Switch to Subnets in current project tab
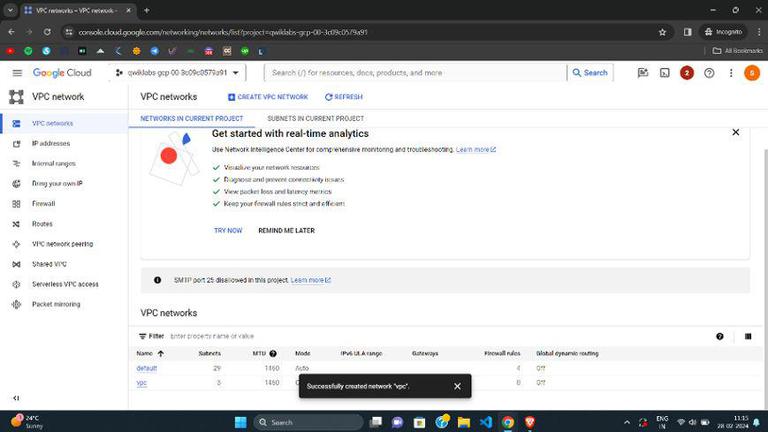The width and height of the screenshot is (768, 432). pyautogui.click(x=315, y=119)
